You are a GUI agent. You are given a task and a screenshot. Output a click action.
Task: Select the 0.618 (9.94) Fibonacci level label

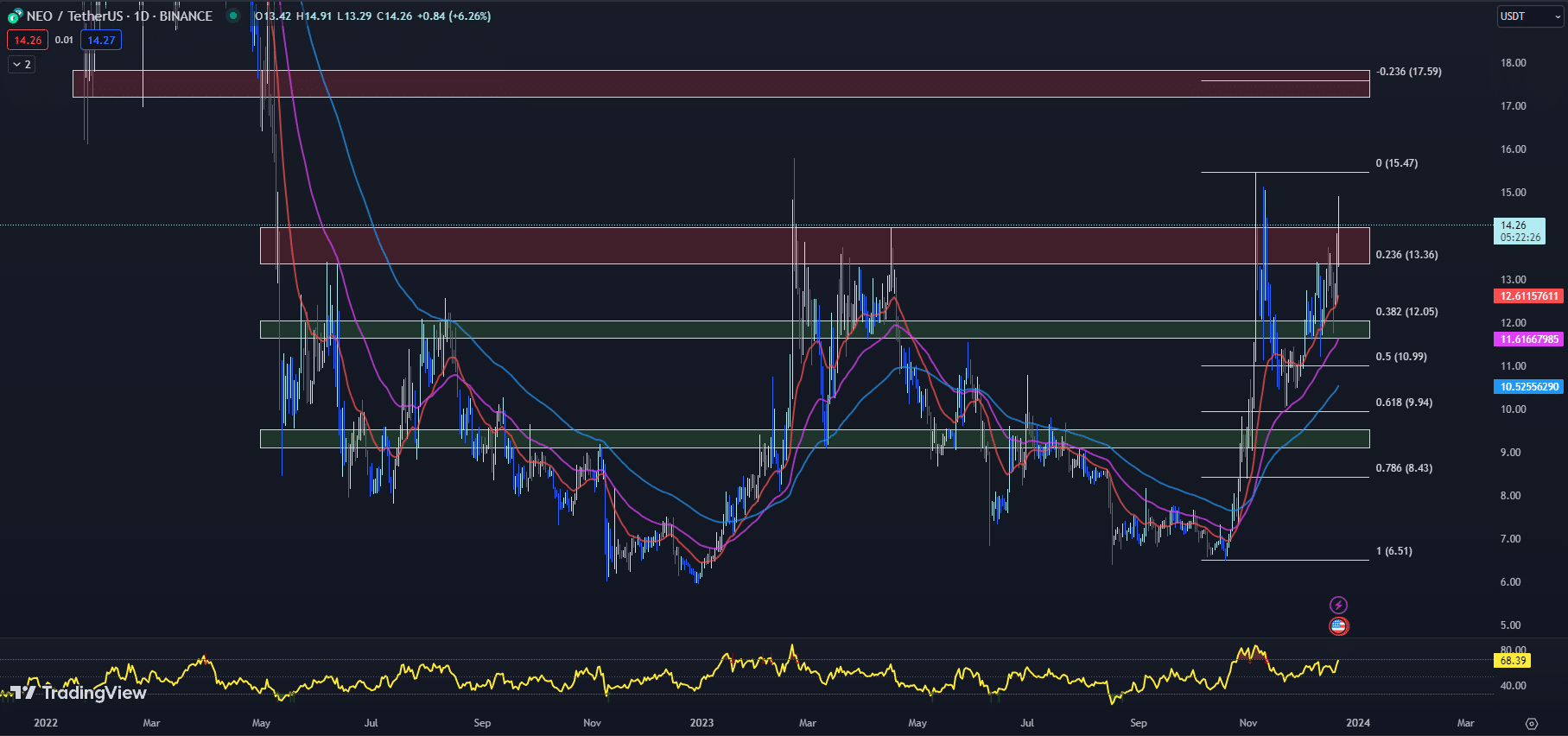click(x=1404, y=403)
